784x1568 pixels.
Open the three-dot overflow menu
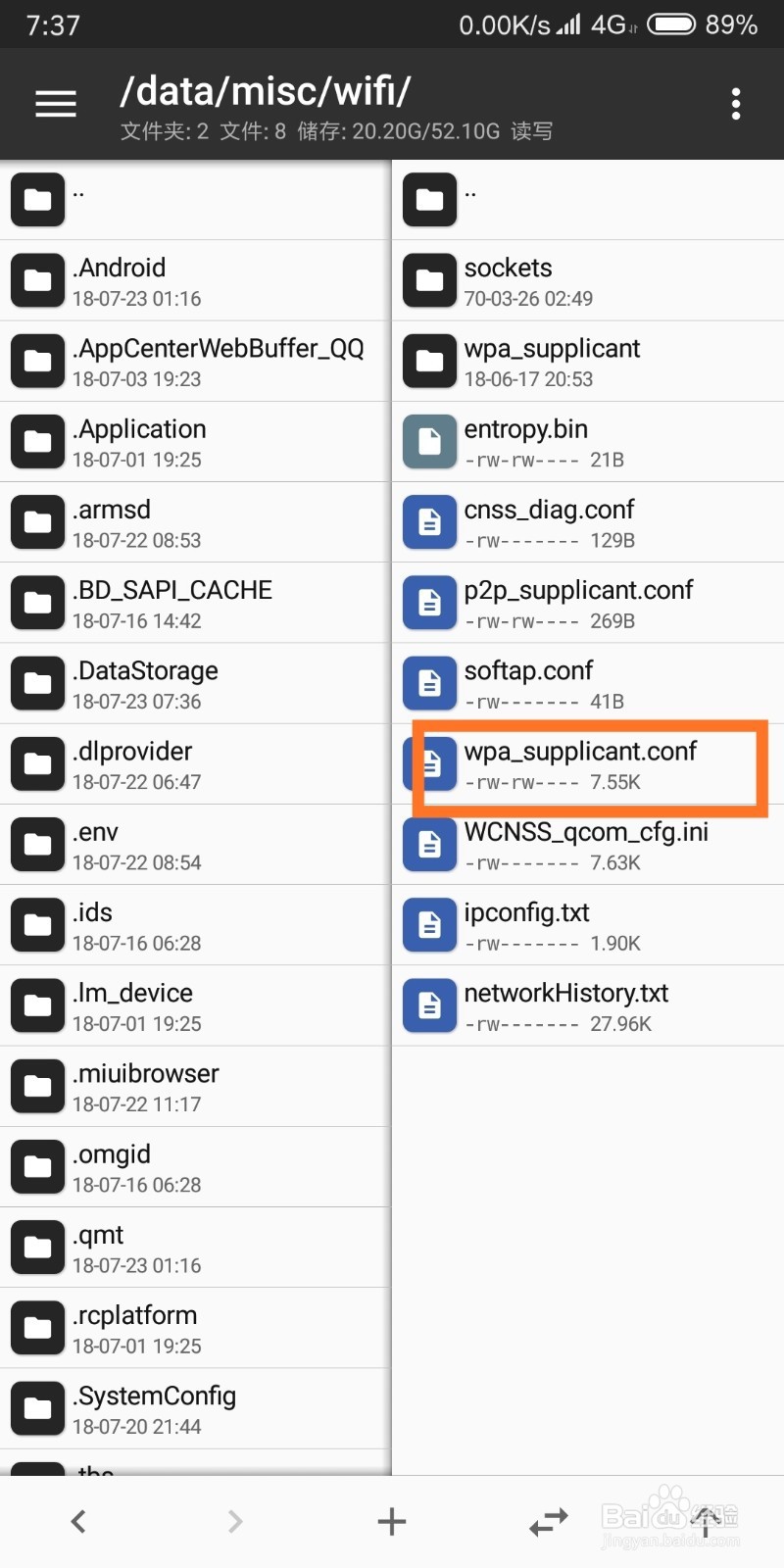pyautogui.click(x=735, y=104)
